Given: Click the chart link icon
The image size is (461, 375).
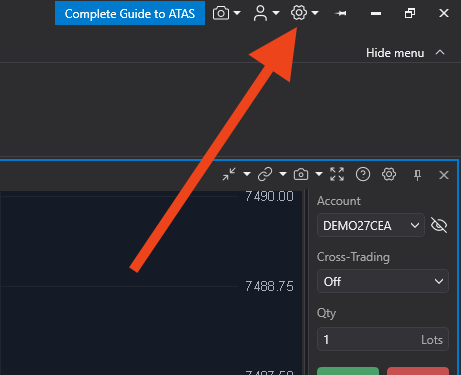Looking at the screenshot, I should [x=265, y=174].
